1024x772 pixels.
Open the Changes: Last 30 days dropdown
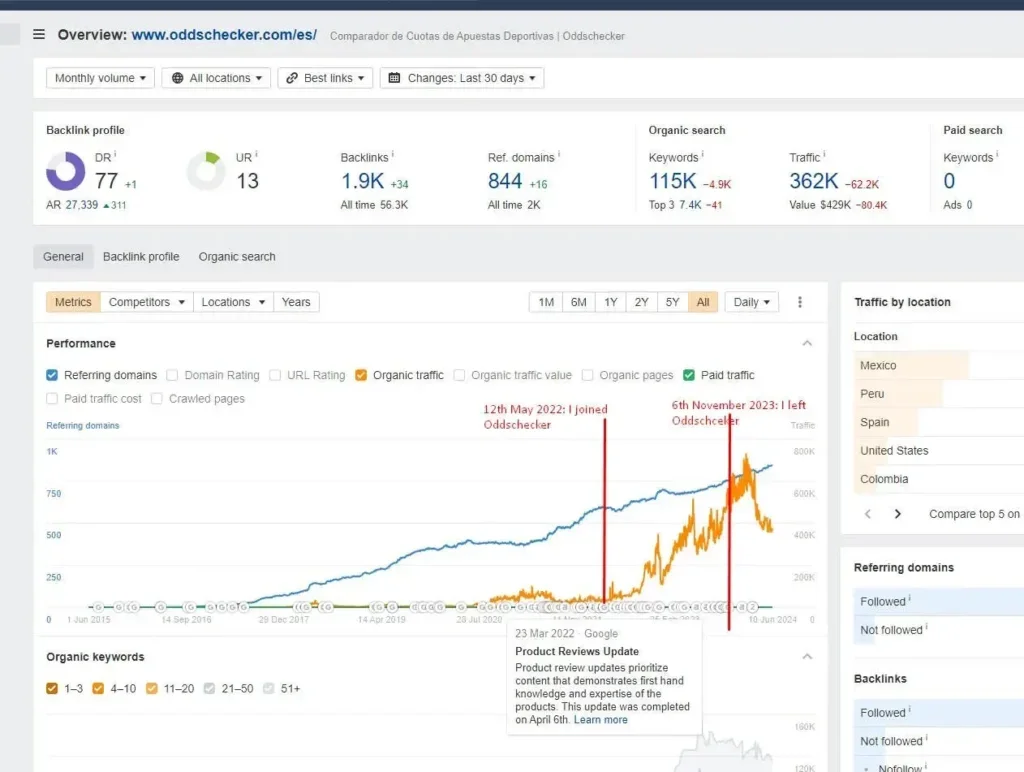[462, 78]
